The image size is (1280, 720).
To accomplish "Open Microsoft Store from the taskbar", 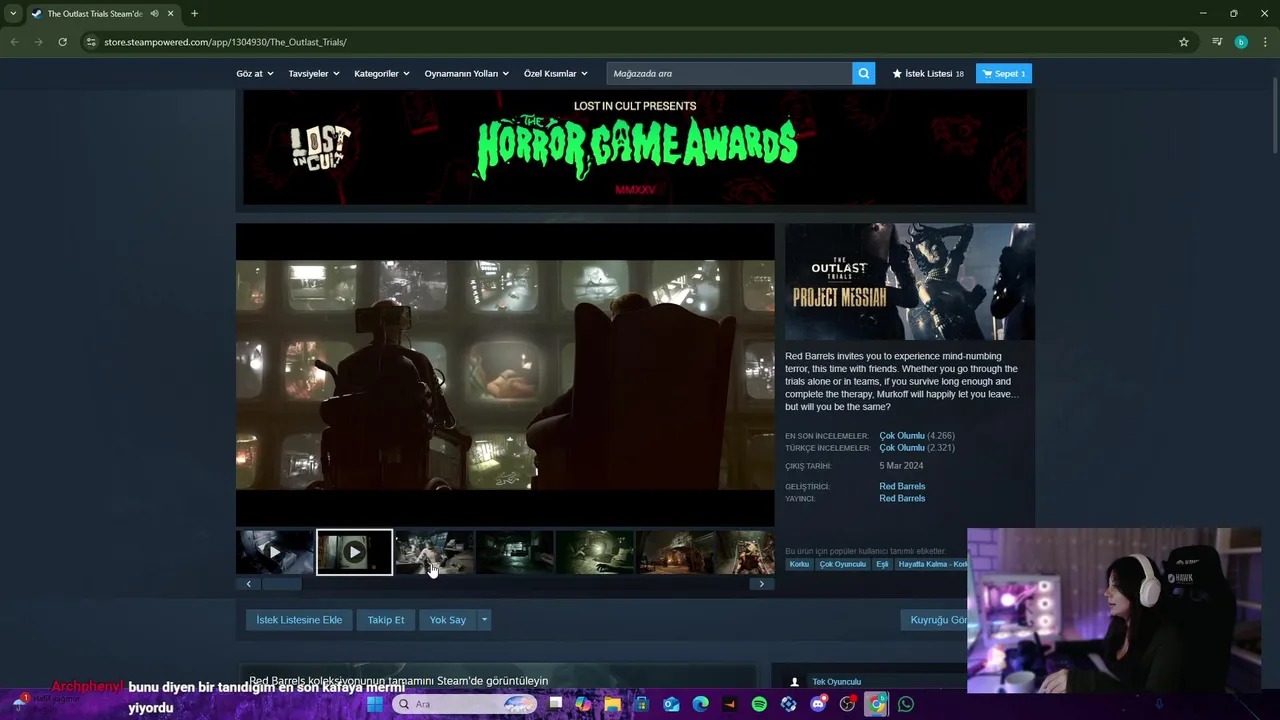I will [x=641, y=704].
